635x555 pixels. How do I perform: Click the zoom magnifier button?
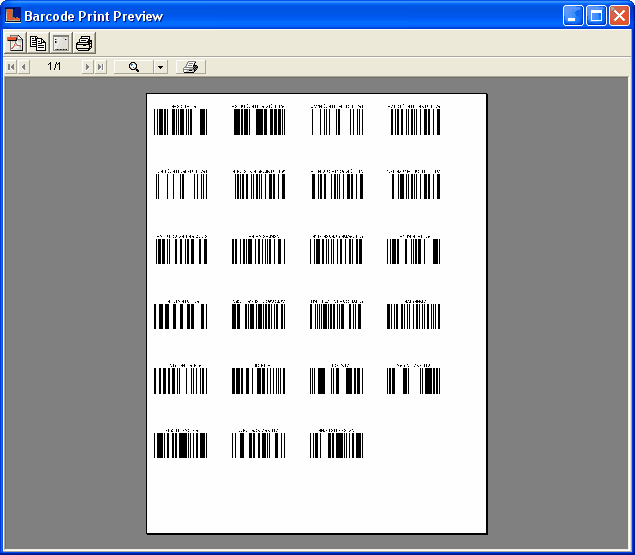coord(134,67)
